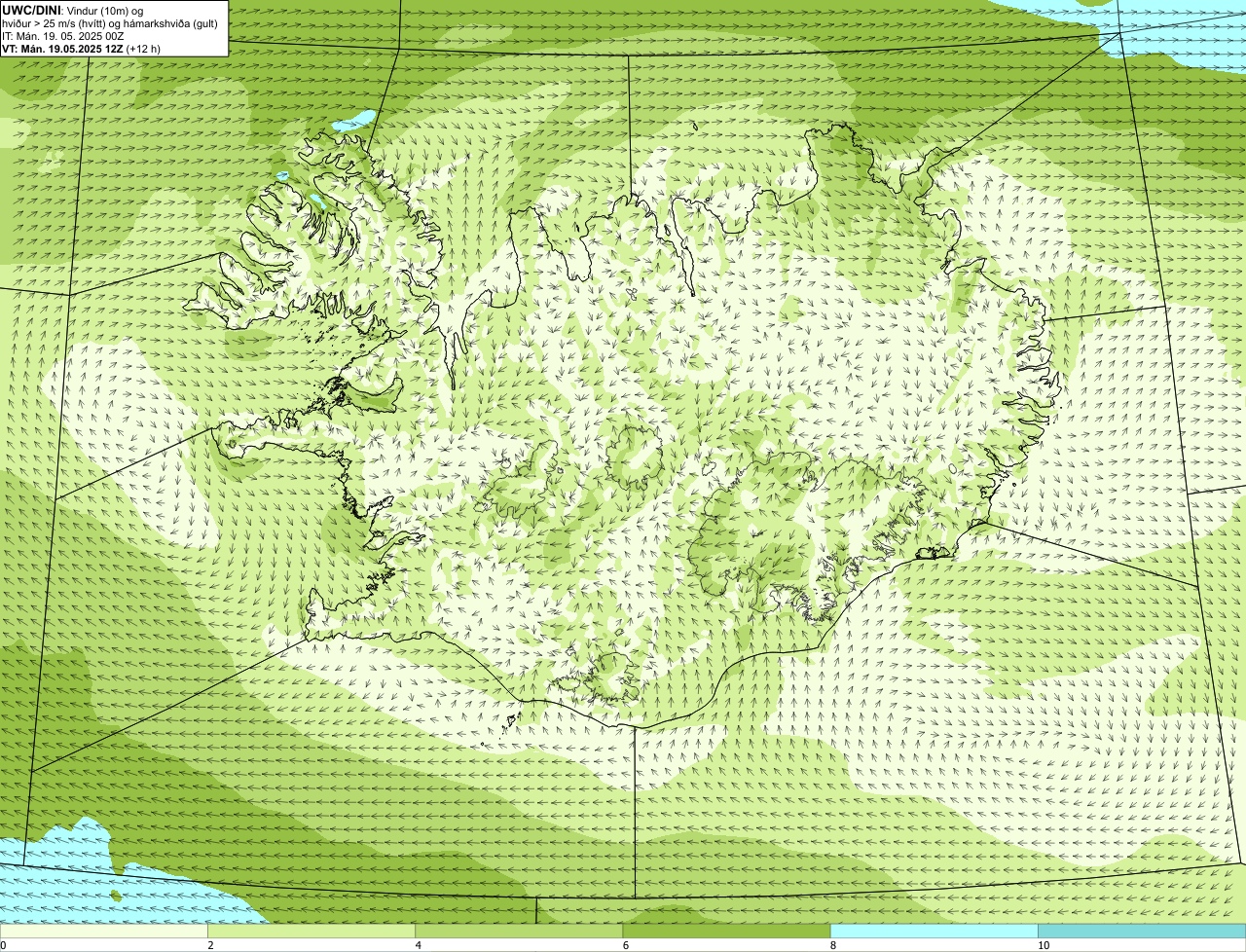Image resolution: width=1246 pixels, height=952 pixels.
Task: Click the colorbar label '8'
Action: click(x=832, y=945)
